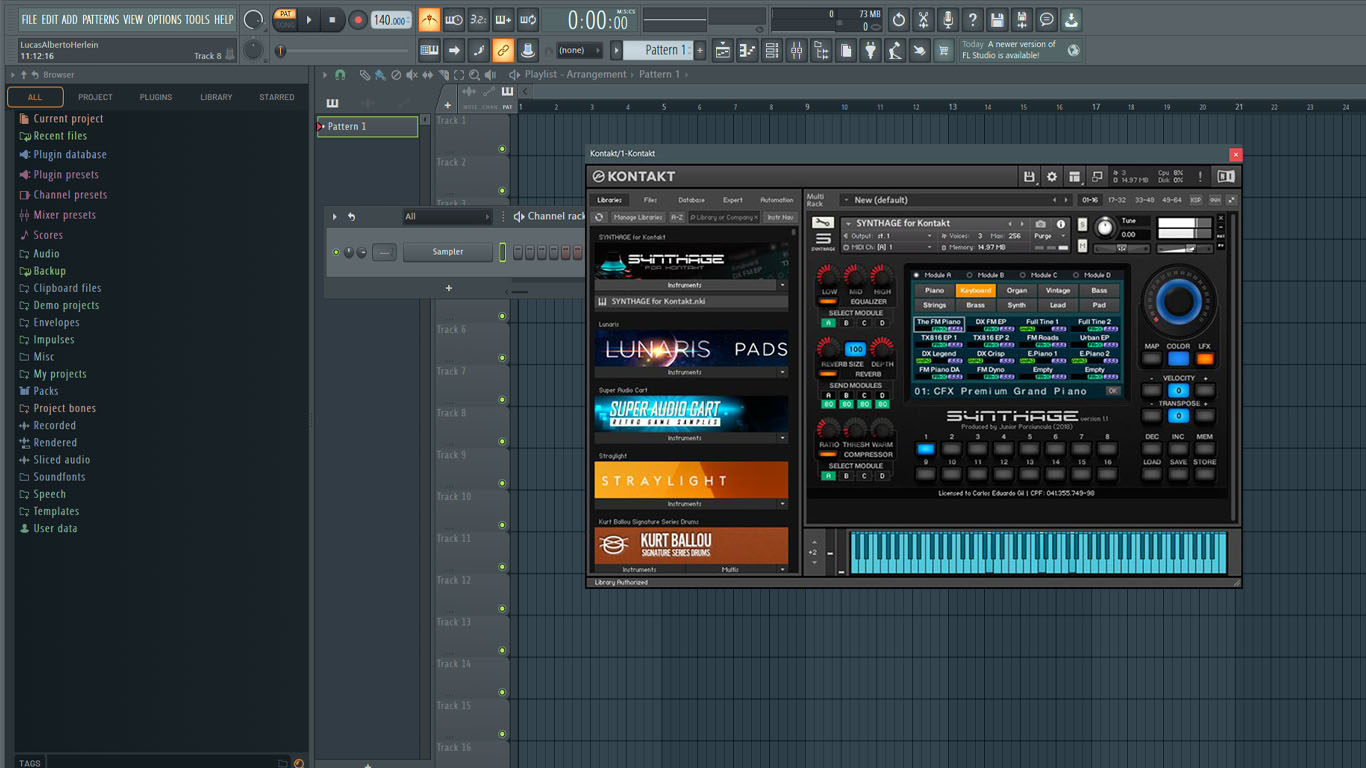Click the blue COLOR button
The width and height of the screenshot is (1366, 768).
pyautogui.click(x=1178, y=359)
